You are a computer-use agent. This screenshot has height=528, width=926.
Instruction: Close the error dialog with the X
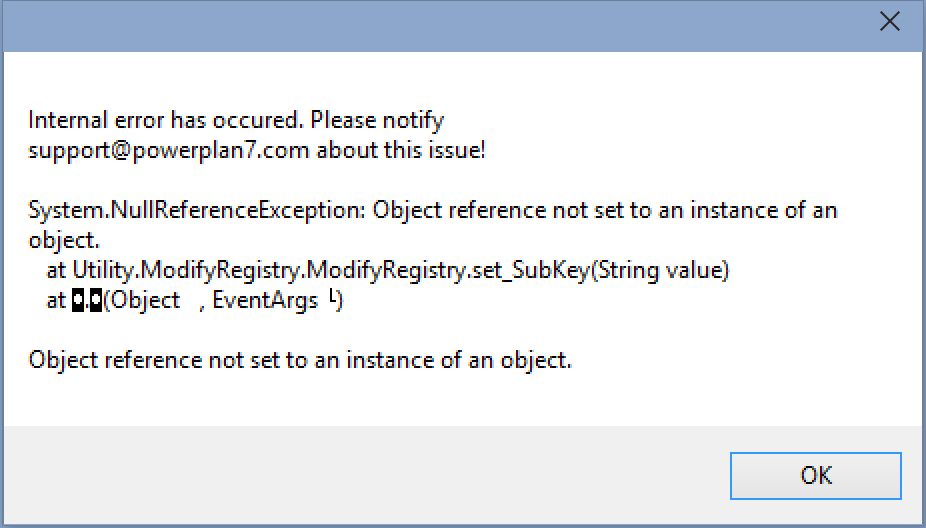[889, 22]
